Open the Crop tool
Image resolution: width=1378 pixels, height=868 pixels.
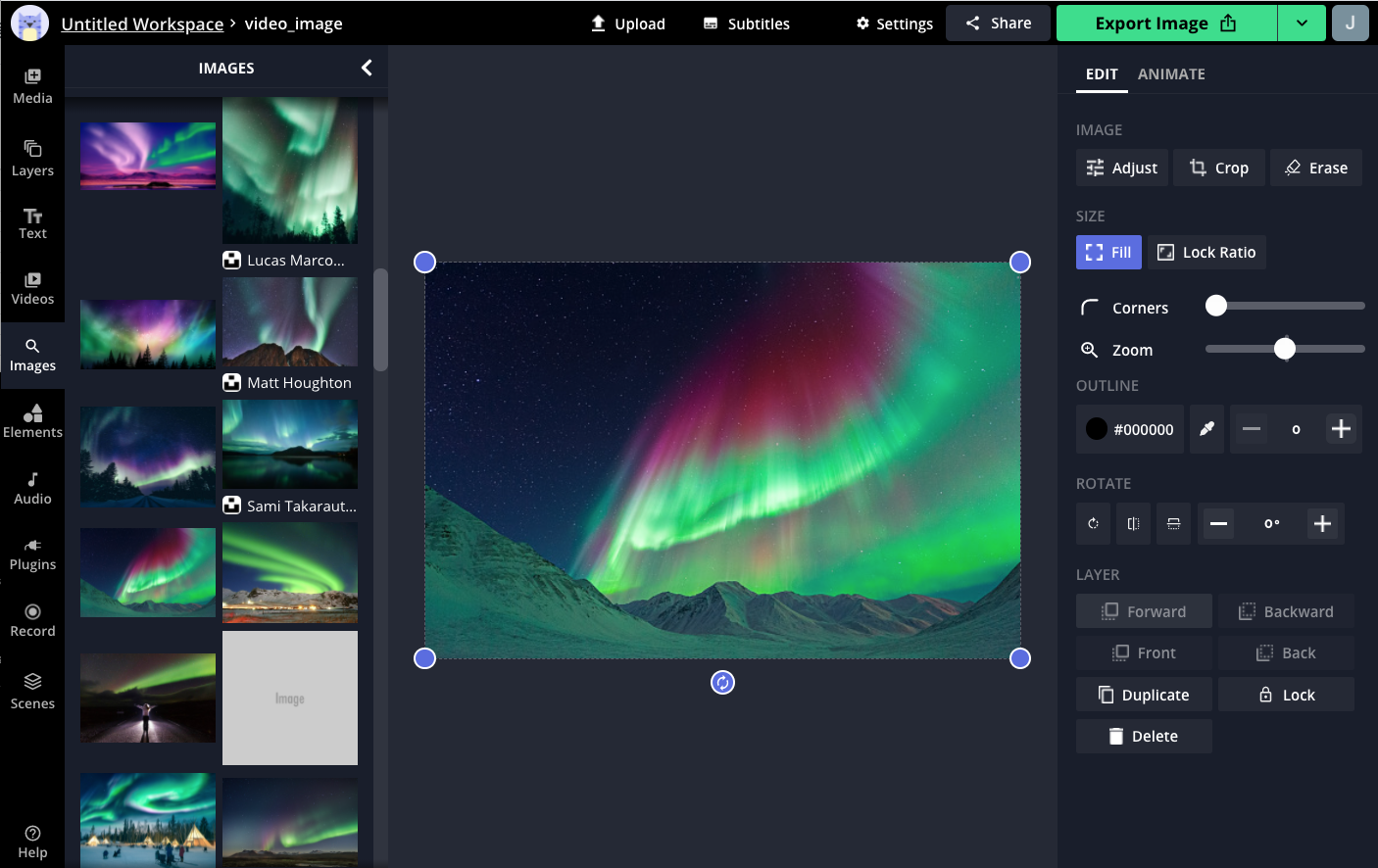[1219, 168]
